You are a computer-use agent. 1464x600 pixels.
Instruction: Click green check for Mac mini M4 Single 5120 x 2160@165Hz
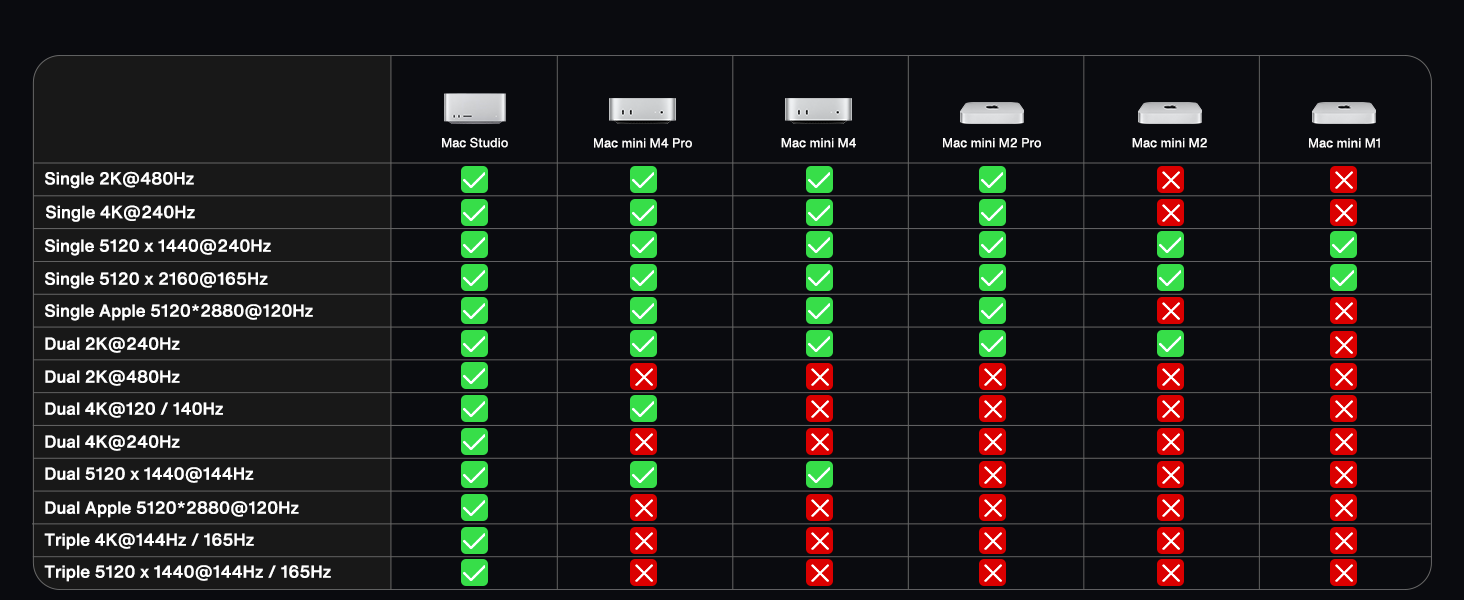click(819, 278)
